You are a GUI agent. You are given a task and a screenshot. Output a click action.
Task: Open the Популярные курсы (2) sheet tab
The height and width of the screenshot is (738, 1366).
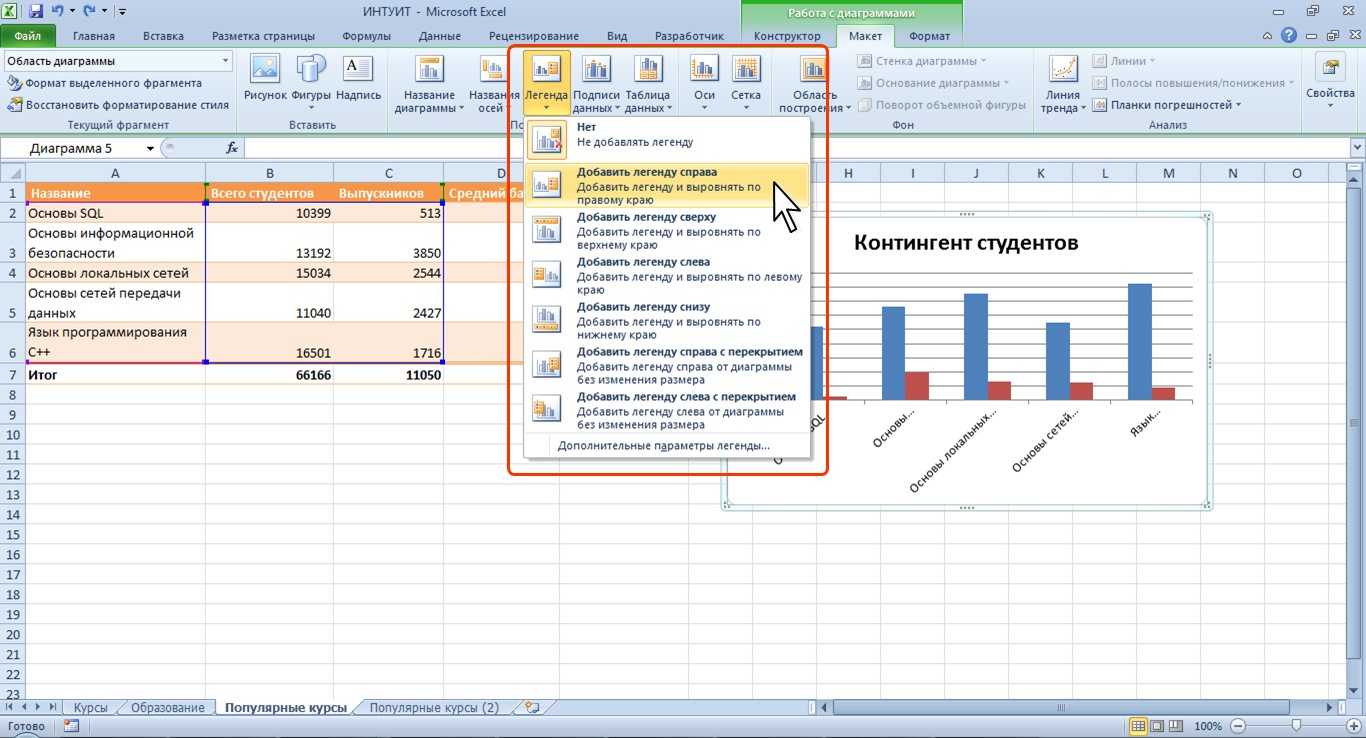coord(434,707)
